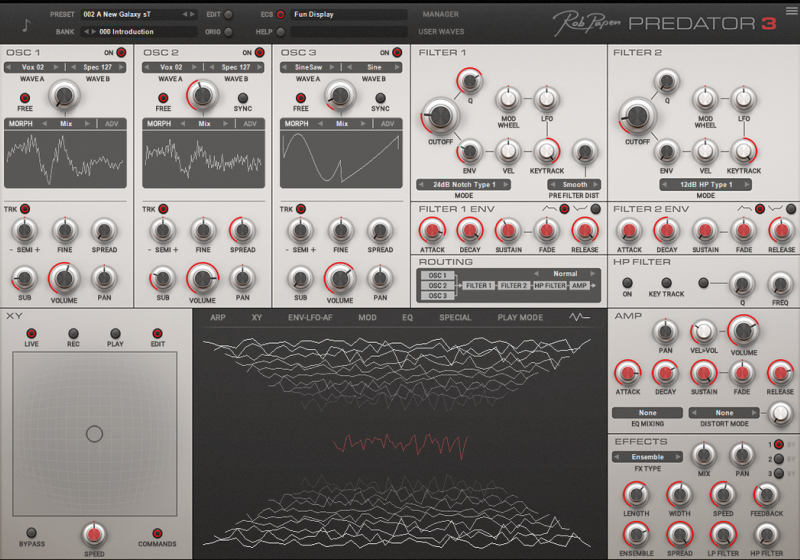Open Filter 1 mode '24dB Notch Type 1'
800x560 pixels.
(464, 185)
